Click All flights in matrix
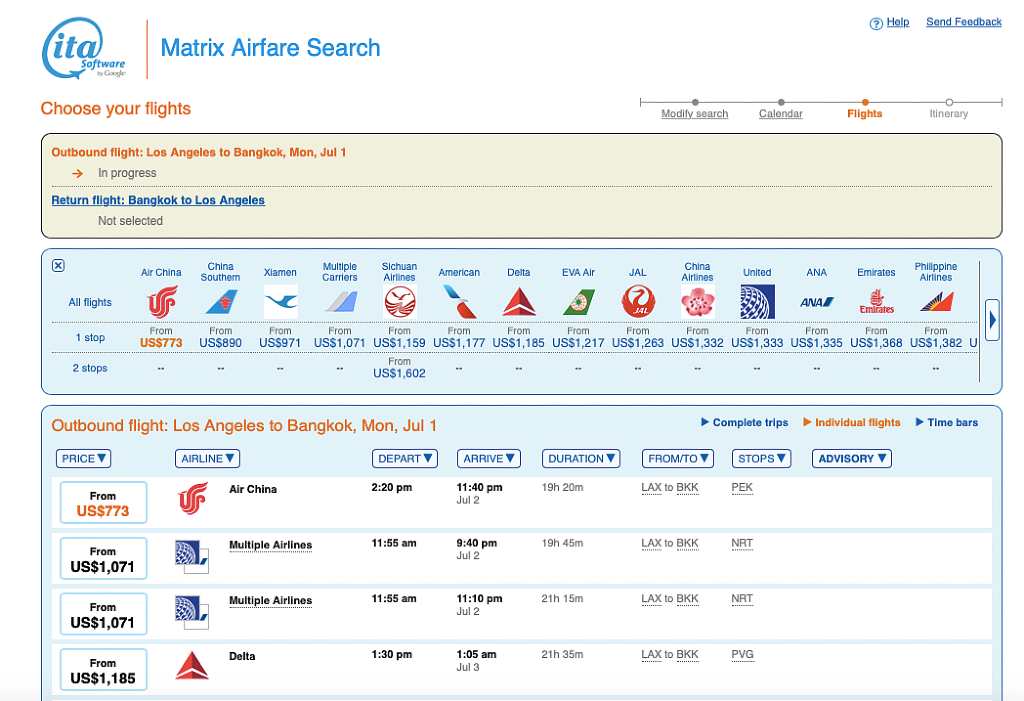Viewport: 1024px width, 701px height. pos(90,302)
